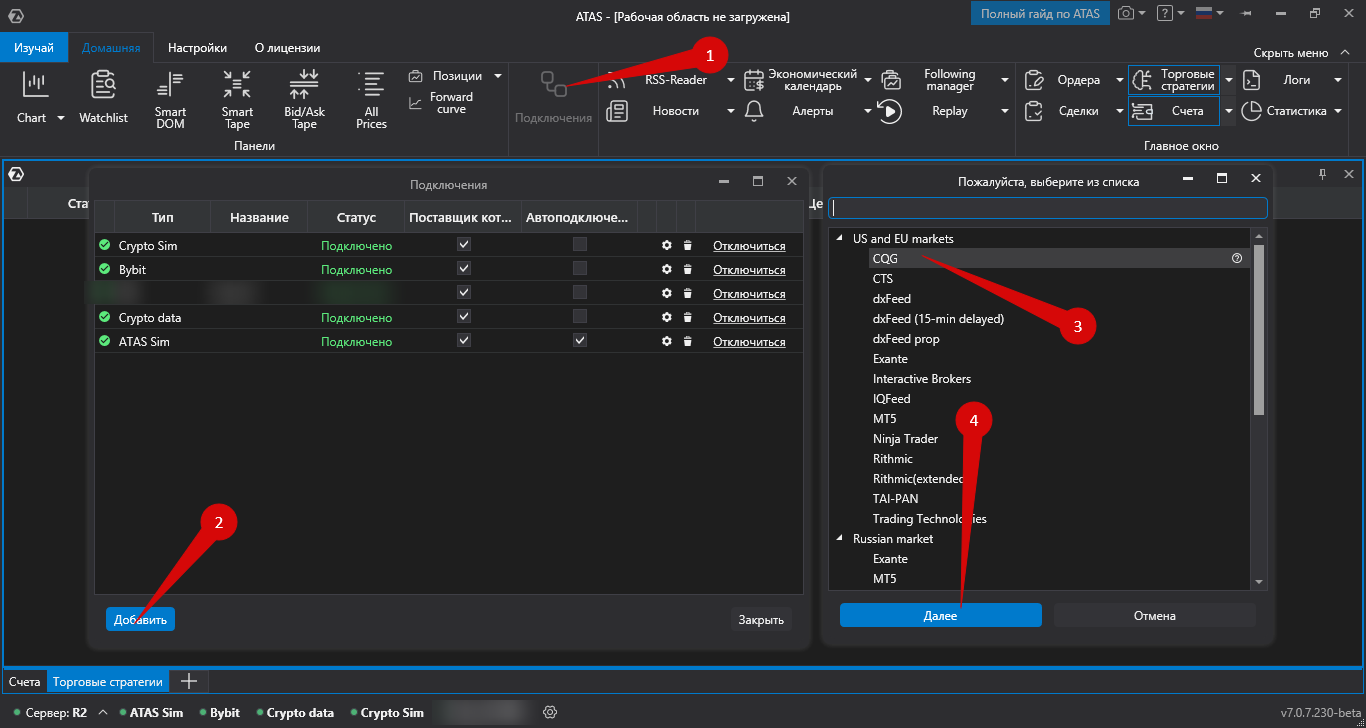Click the Добавить button
The height and width of the screenshot is (728, 1366).
tap(140, 619)
